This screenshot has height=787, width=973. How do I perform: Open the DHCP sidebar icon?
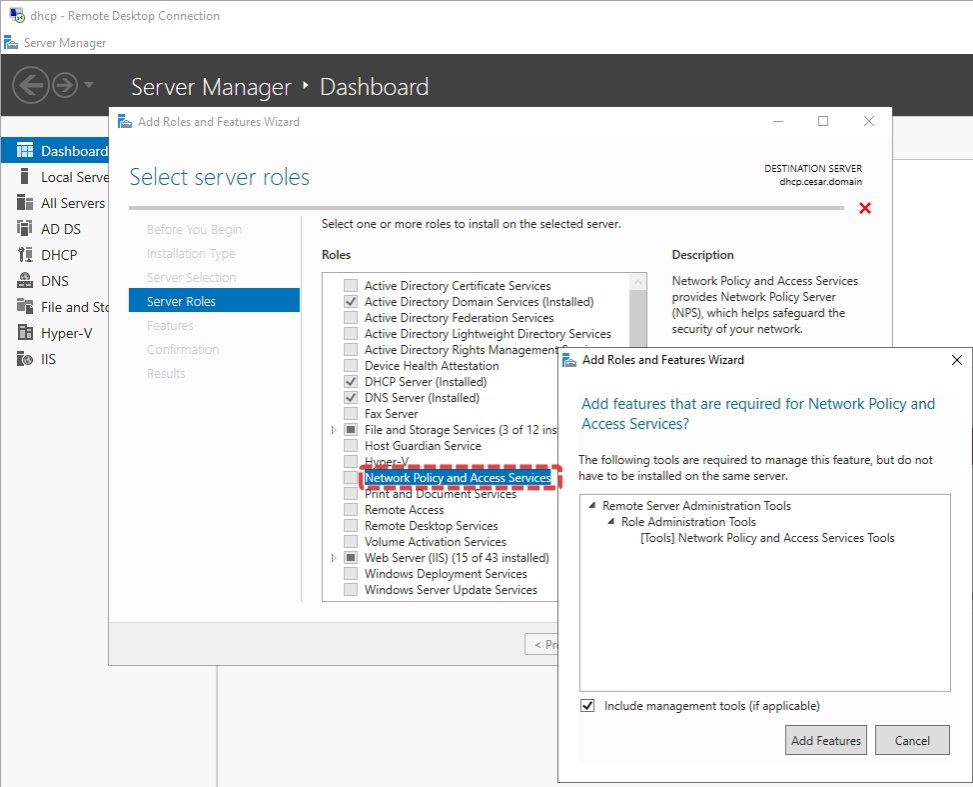[x=25, y=255]
